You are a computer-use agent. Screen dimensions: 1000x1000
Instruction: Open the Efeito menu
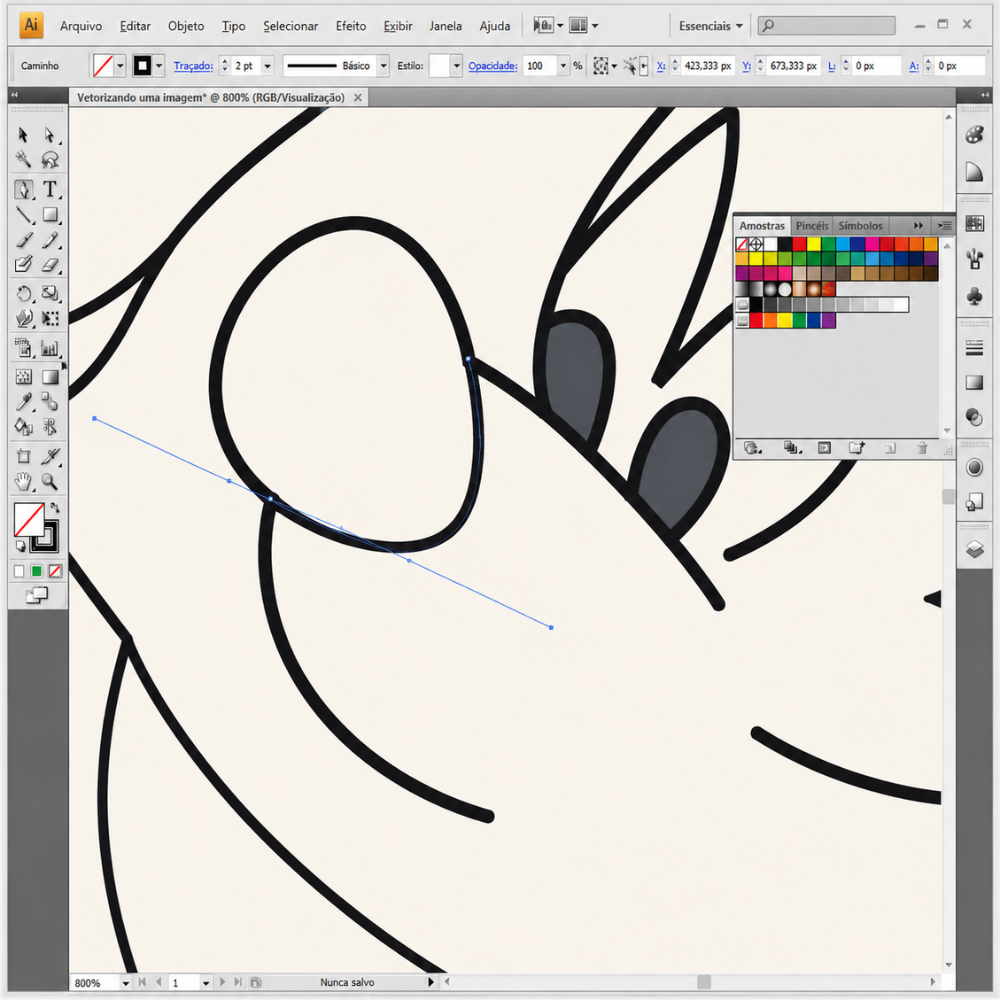pyautogui.click(x=351, y=26)
